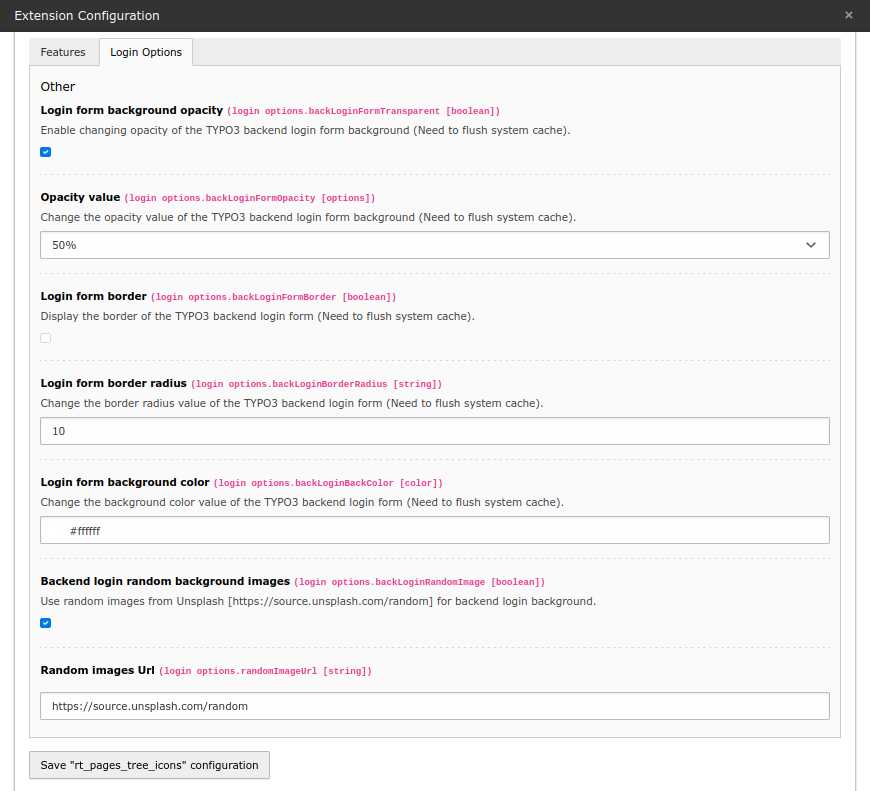Select the Login Options tab

pos(146,52)
